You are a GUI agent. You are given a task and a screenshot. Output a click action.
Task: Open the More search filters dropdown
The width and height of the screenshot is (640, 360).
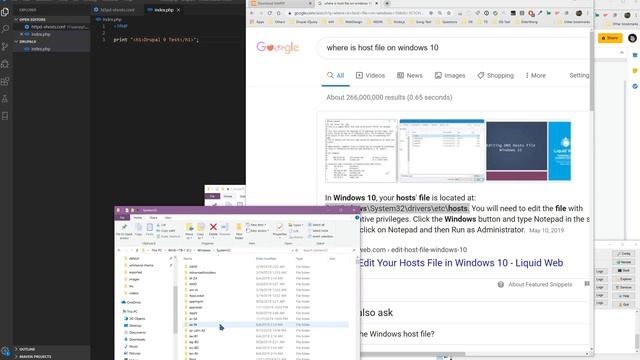click(x=536, y=76)
